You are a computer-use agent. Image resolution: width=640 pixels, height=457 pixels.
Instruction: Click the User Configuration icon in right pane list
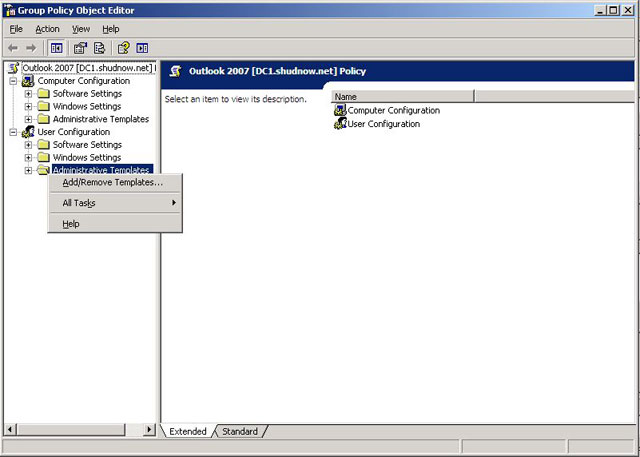(x=340, y=124)
